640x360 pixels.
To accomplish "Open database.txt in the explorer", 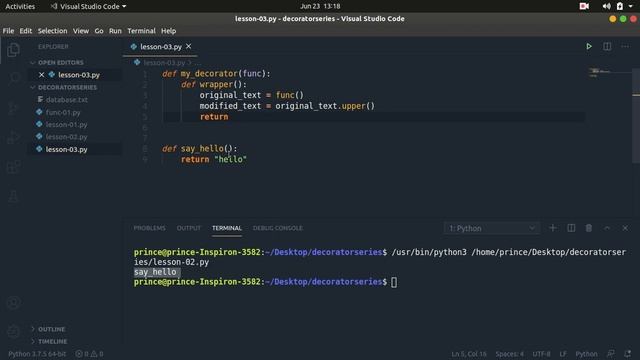I will pyautogui.click(x=67, y=100).
